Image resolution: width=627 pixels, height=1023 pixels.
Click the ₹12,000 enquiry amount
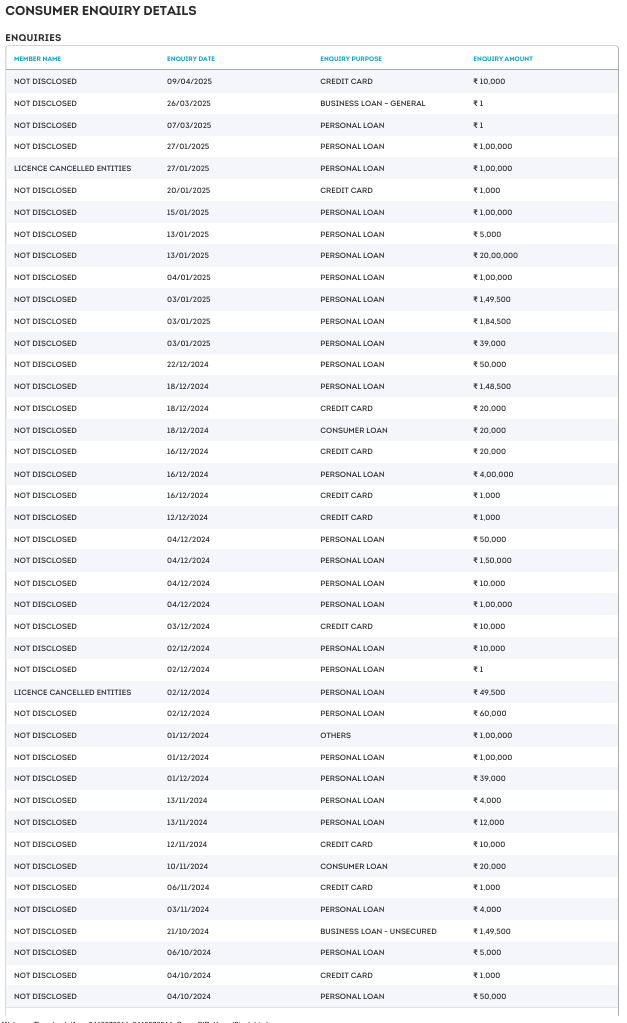[489, 822]
